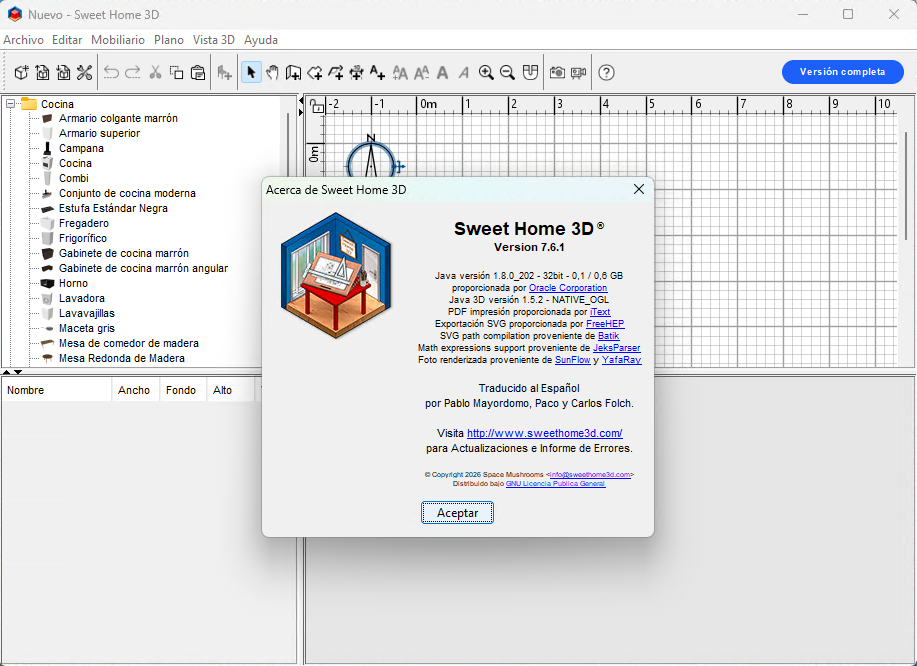Toggle the base plan lock icon

pos(316,106)
